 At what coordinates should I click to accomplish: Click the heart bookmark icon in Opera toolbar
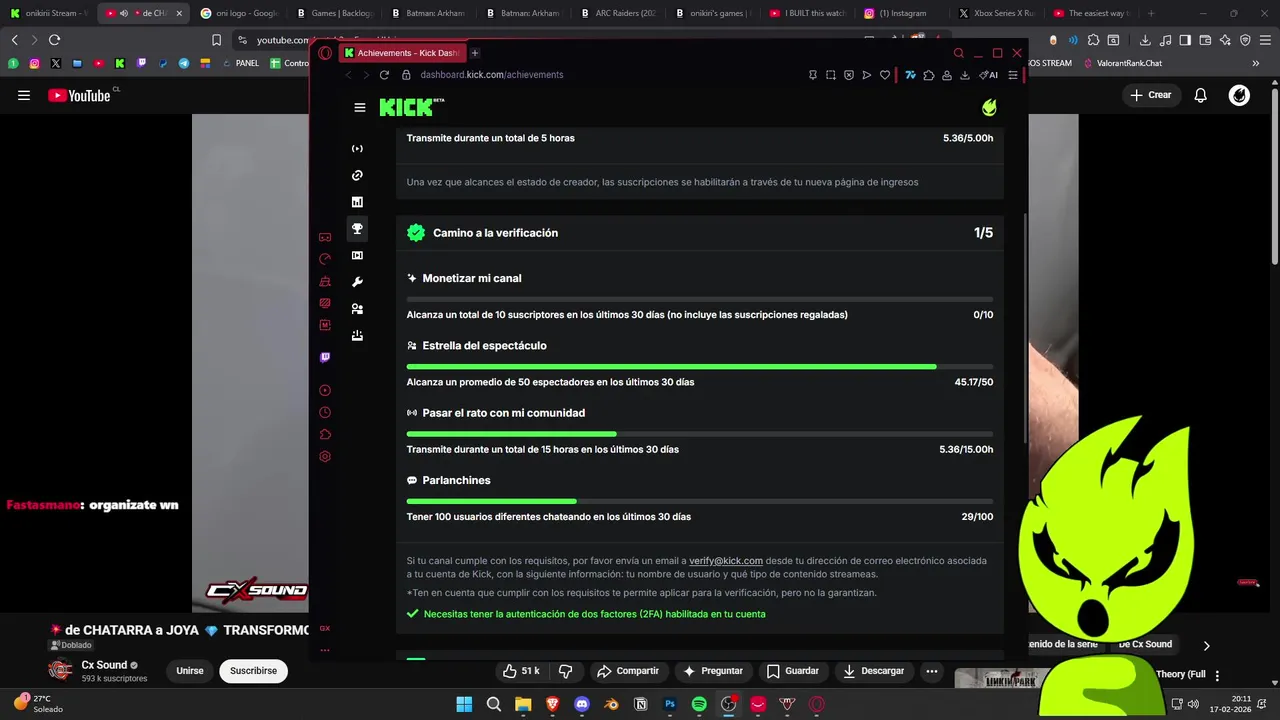(885, 75)
